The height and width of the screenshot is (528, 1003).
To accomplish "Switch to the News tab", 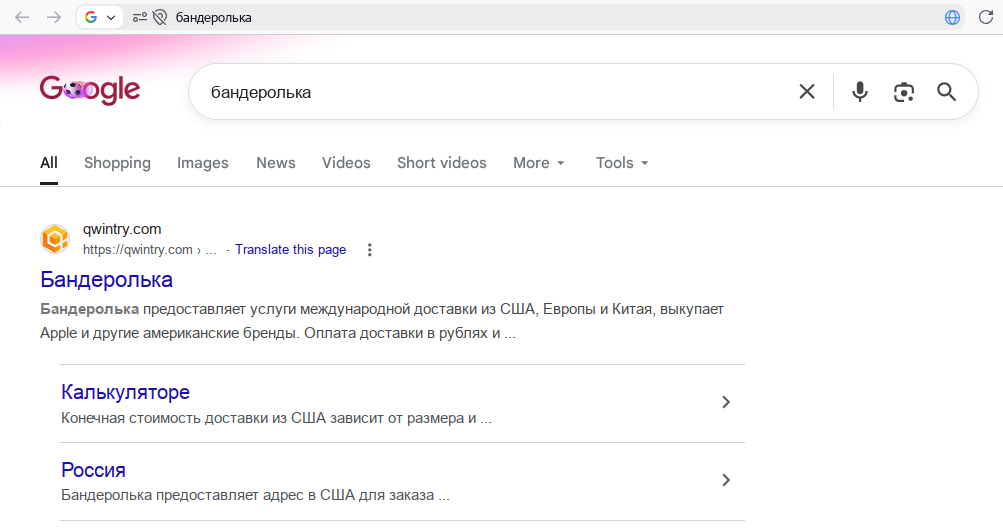I will pos(276,163).
